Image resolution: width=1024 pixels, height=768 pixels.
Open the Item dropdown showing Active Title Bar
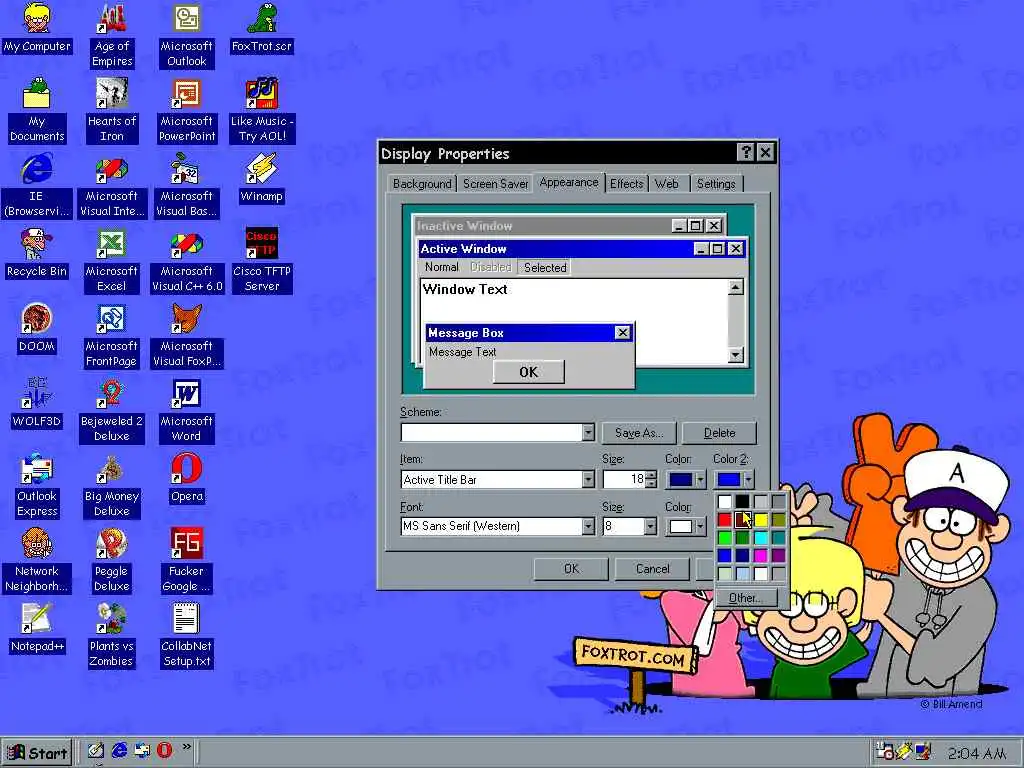tap(588, 479)
